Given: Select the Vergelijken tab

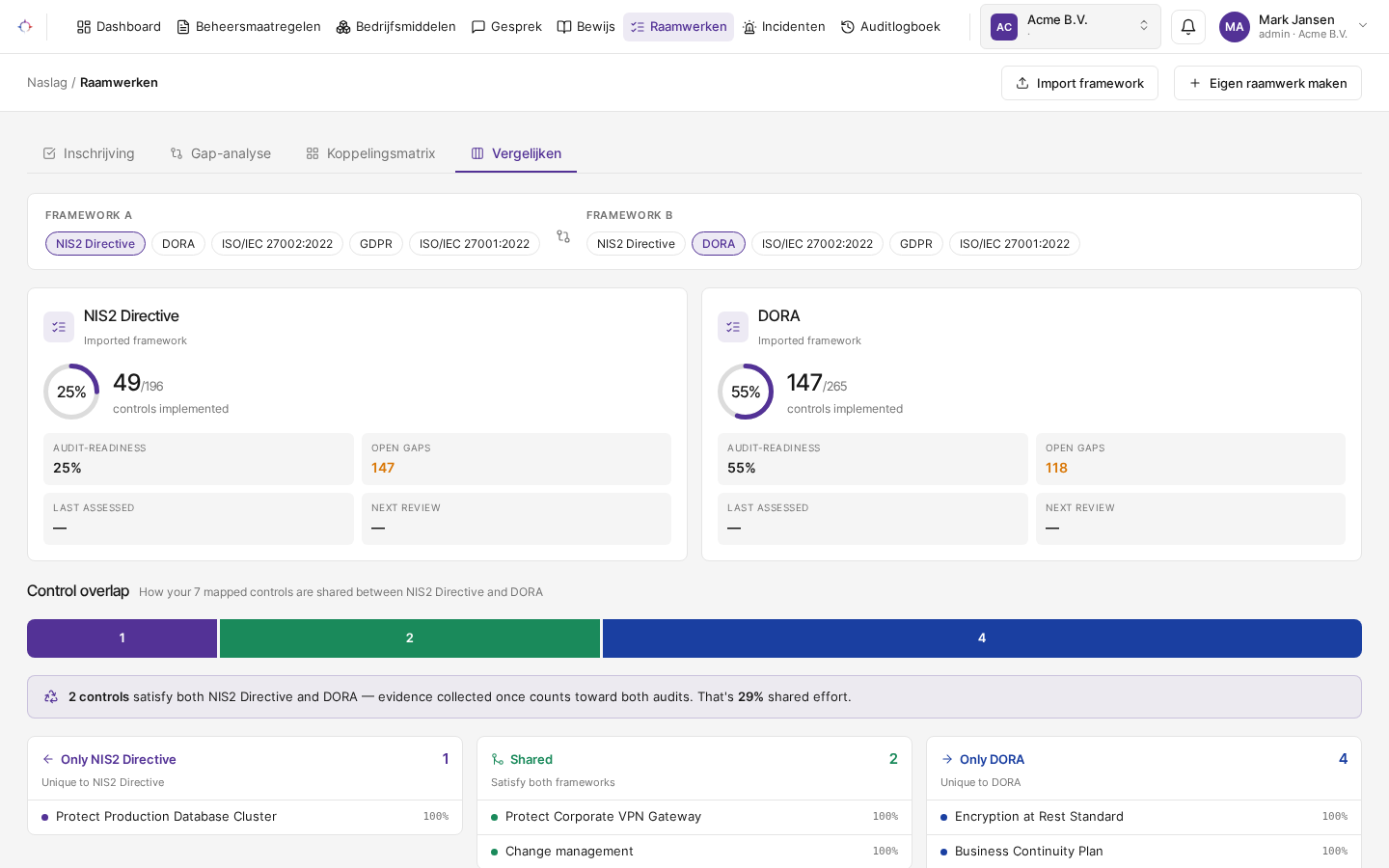Looking at the screenshot, I should click(516, 153).
